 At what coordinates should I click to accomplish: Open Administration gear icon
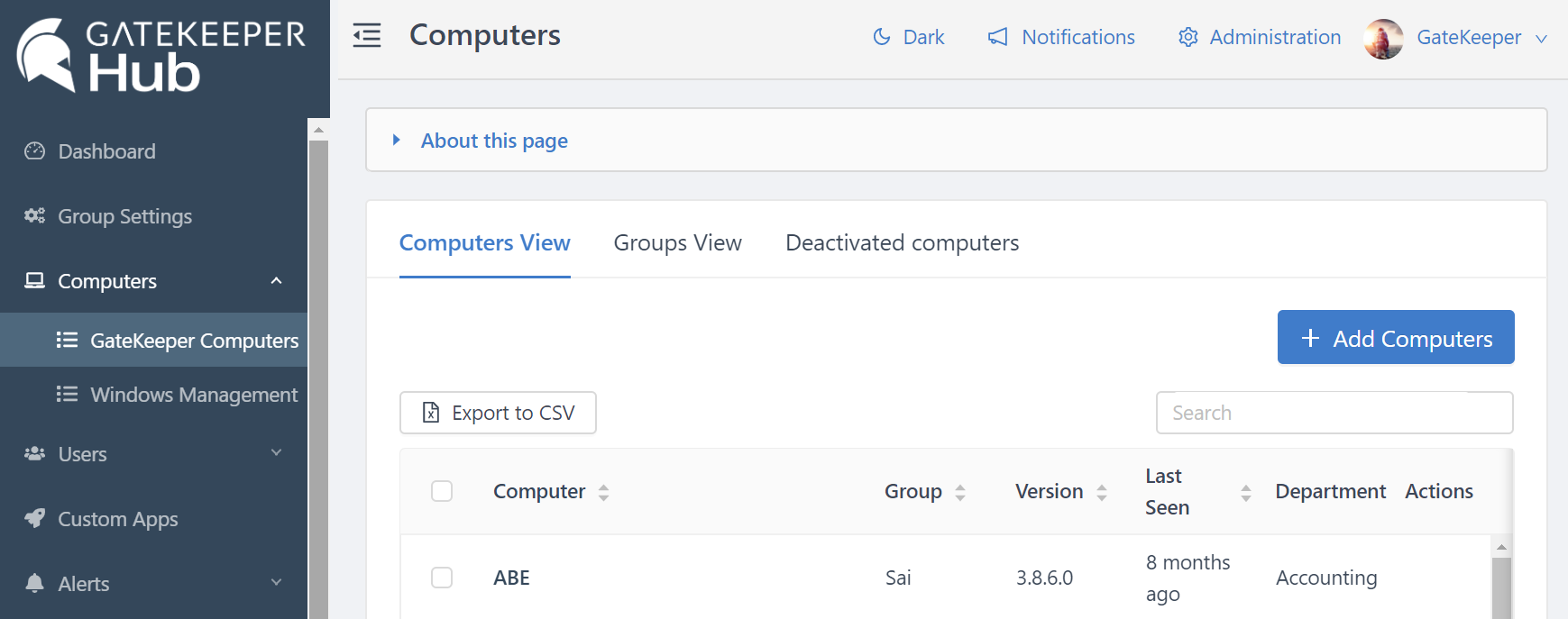click(x=1188, y=37)
